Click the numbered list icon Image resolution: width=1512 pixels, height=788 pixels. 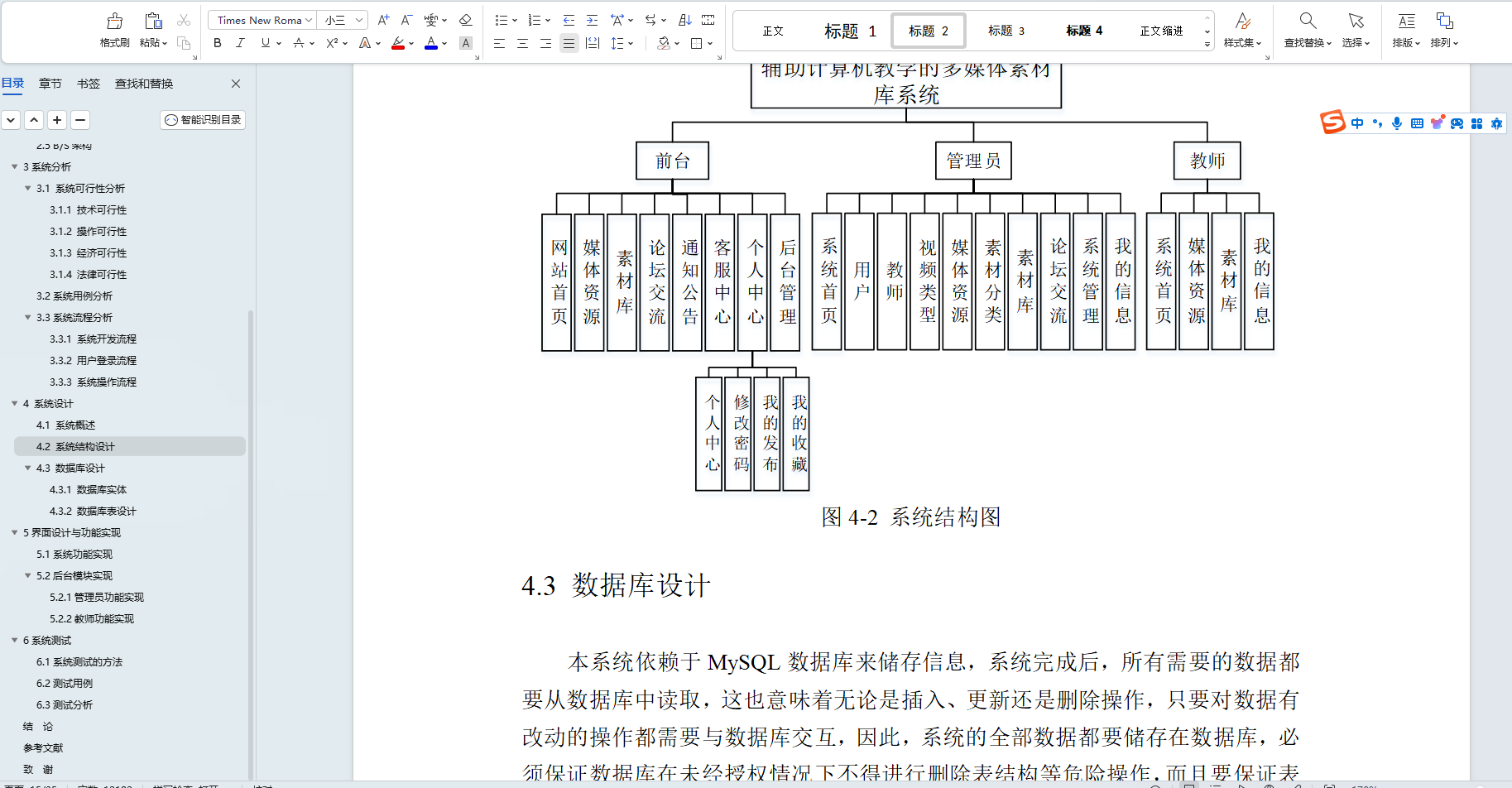click(x=535, y=20)
